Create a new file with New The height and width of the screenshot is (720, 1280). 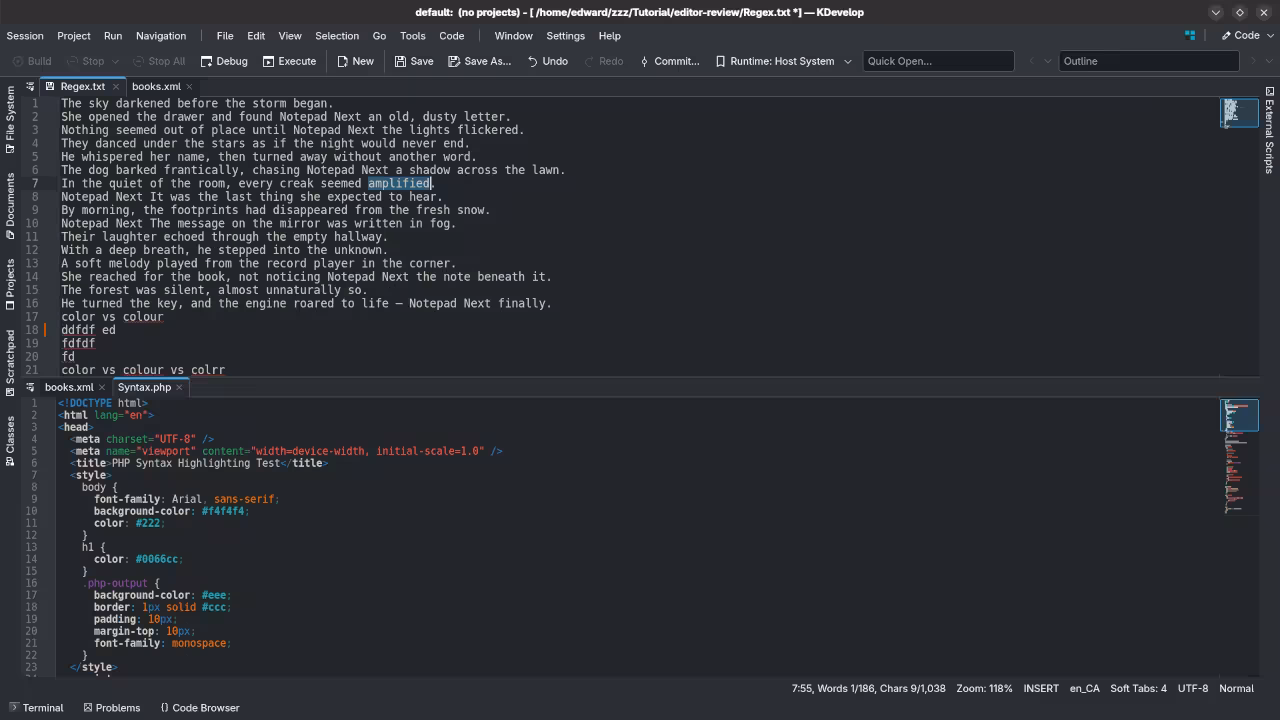click(x=355, y=61)
